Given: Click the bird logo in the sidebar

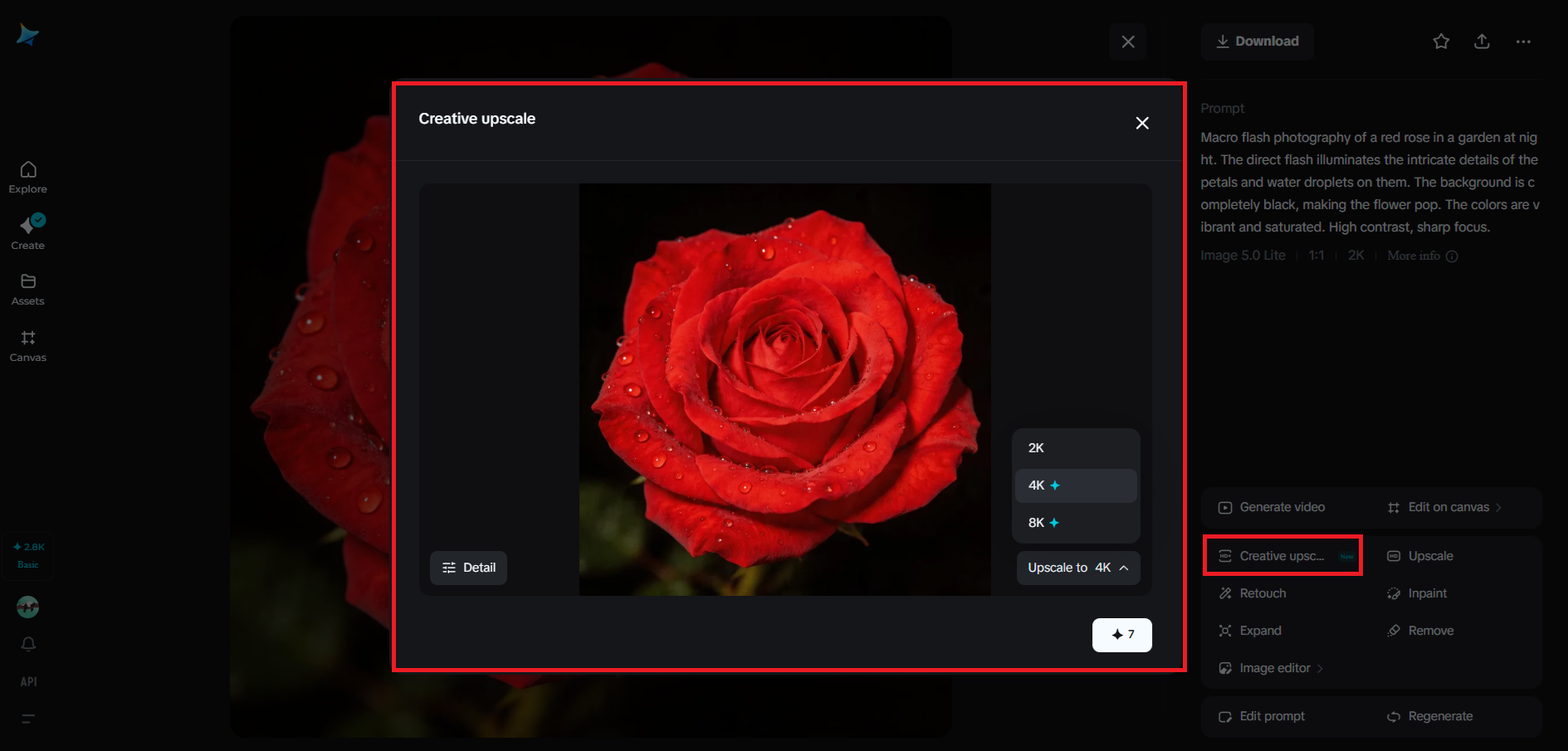Looking at the screenshot, I should tap(27, 35).
